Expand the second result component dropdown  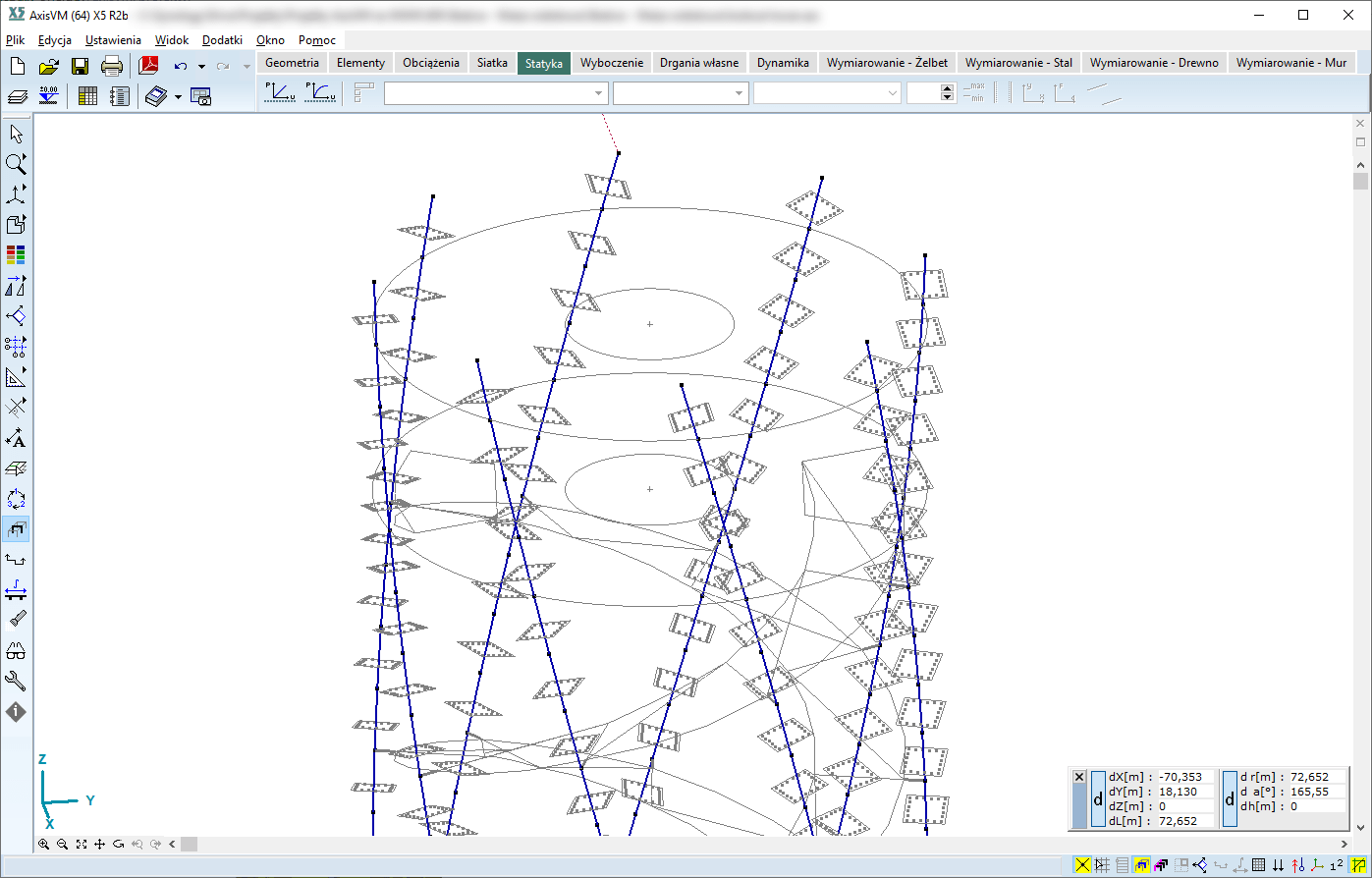tap(680, 92)
